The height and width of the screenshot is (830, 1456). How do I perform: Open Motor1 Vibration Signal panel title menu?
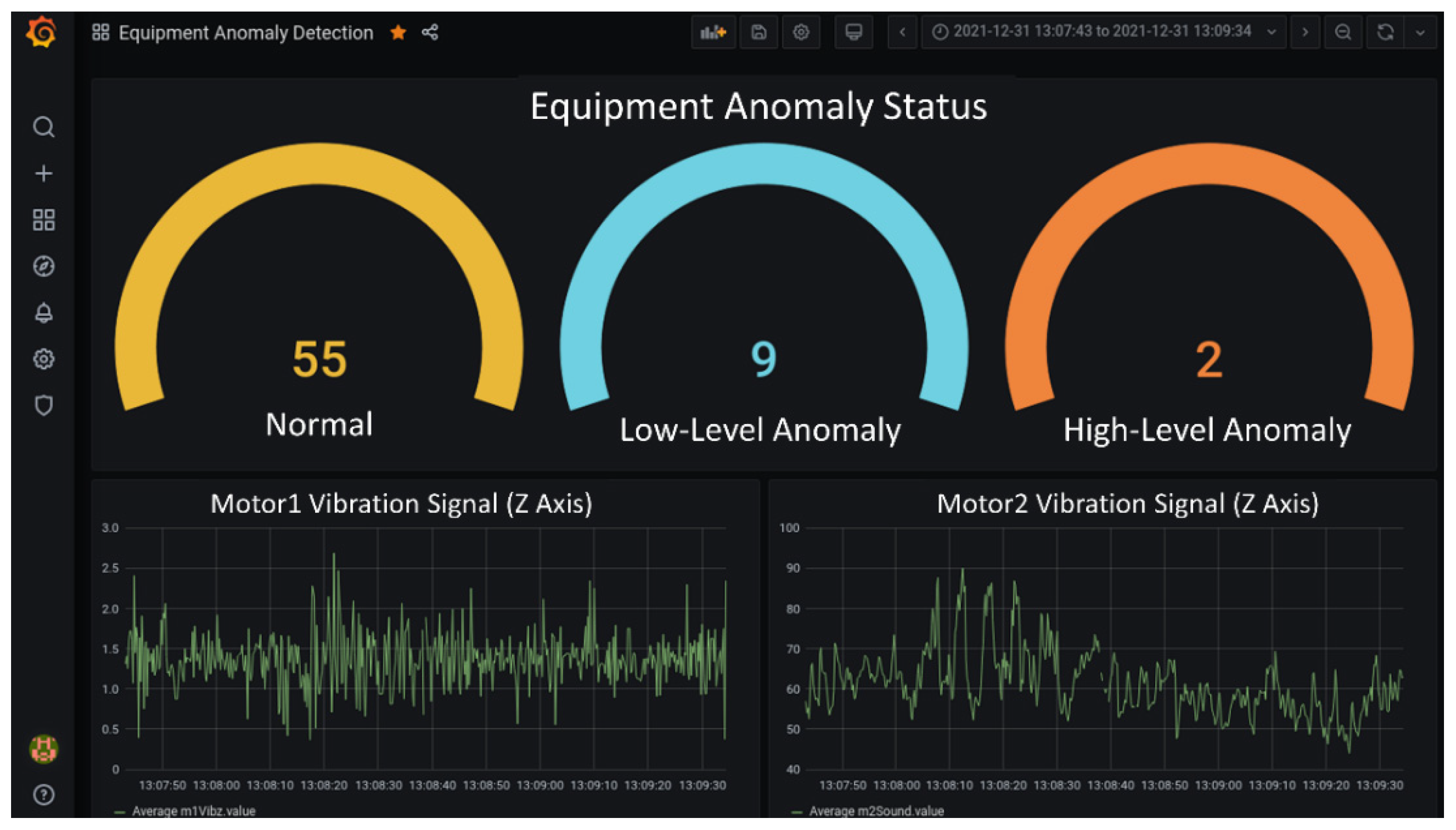401,504
